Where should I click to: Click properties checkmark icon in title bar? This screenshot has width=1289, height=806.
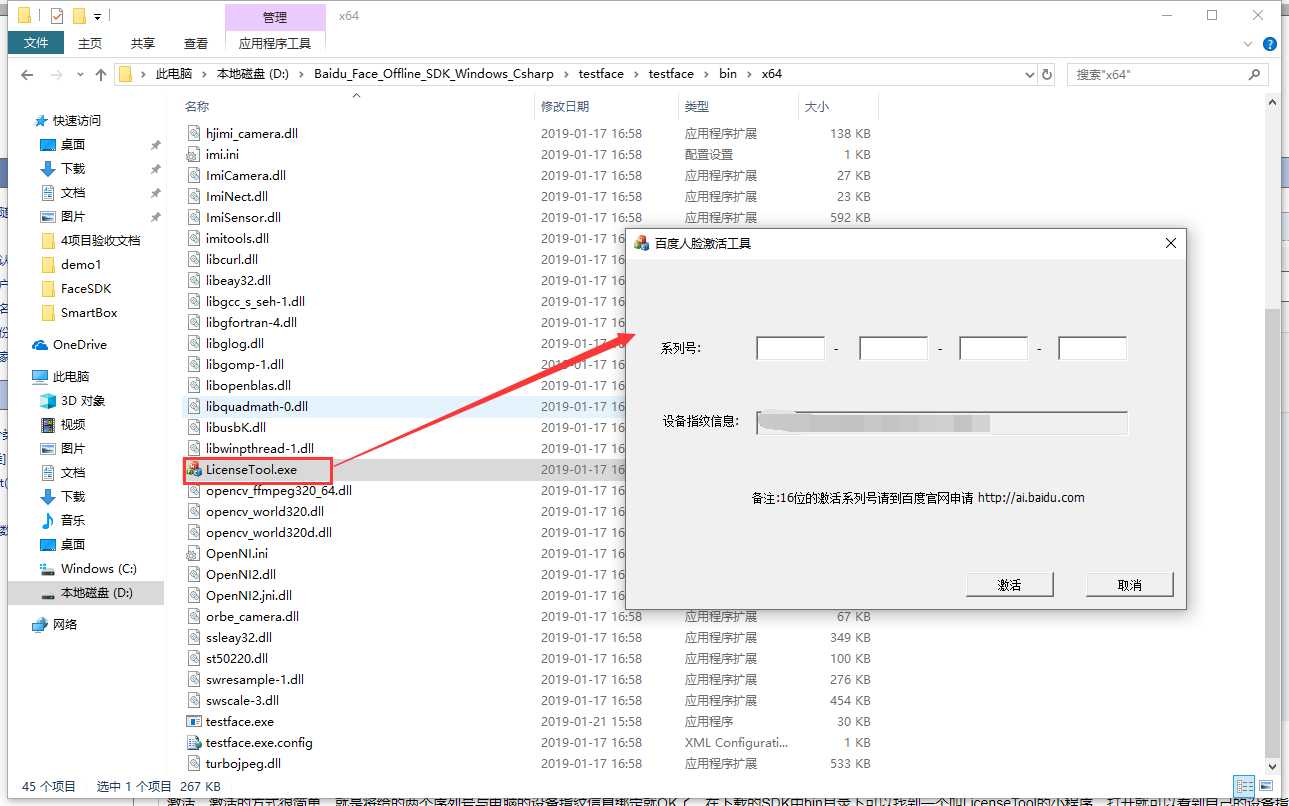56,16
